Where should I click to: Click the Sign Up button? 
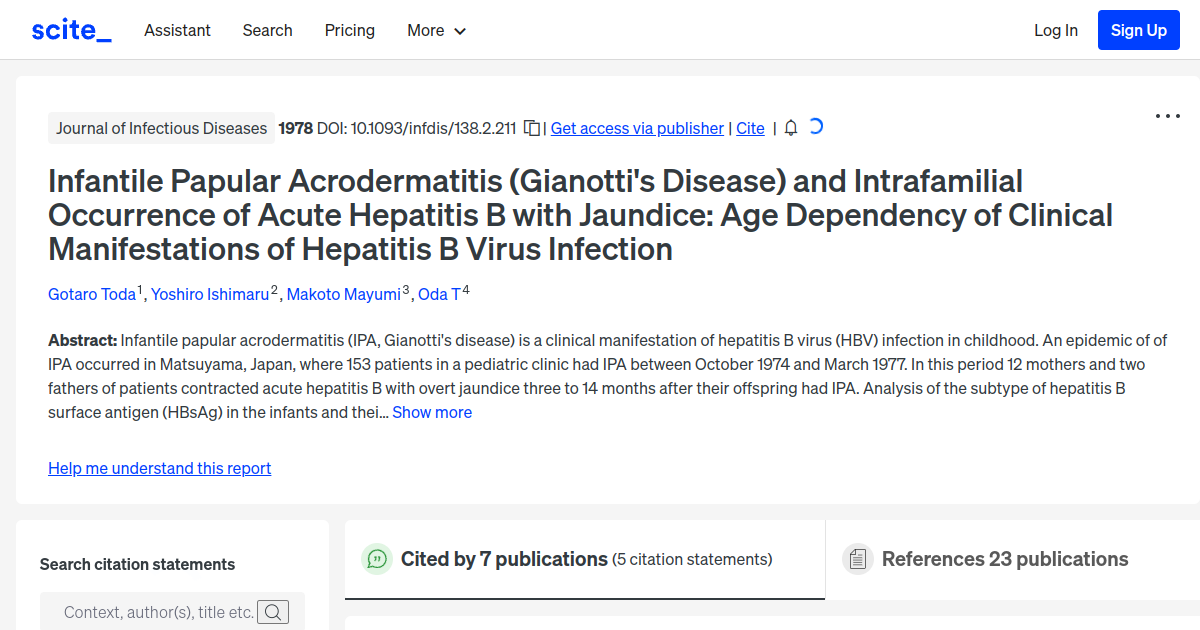(x=1138, y=30)
